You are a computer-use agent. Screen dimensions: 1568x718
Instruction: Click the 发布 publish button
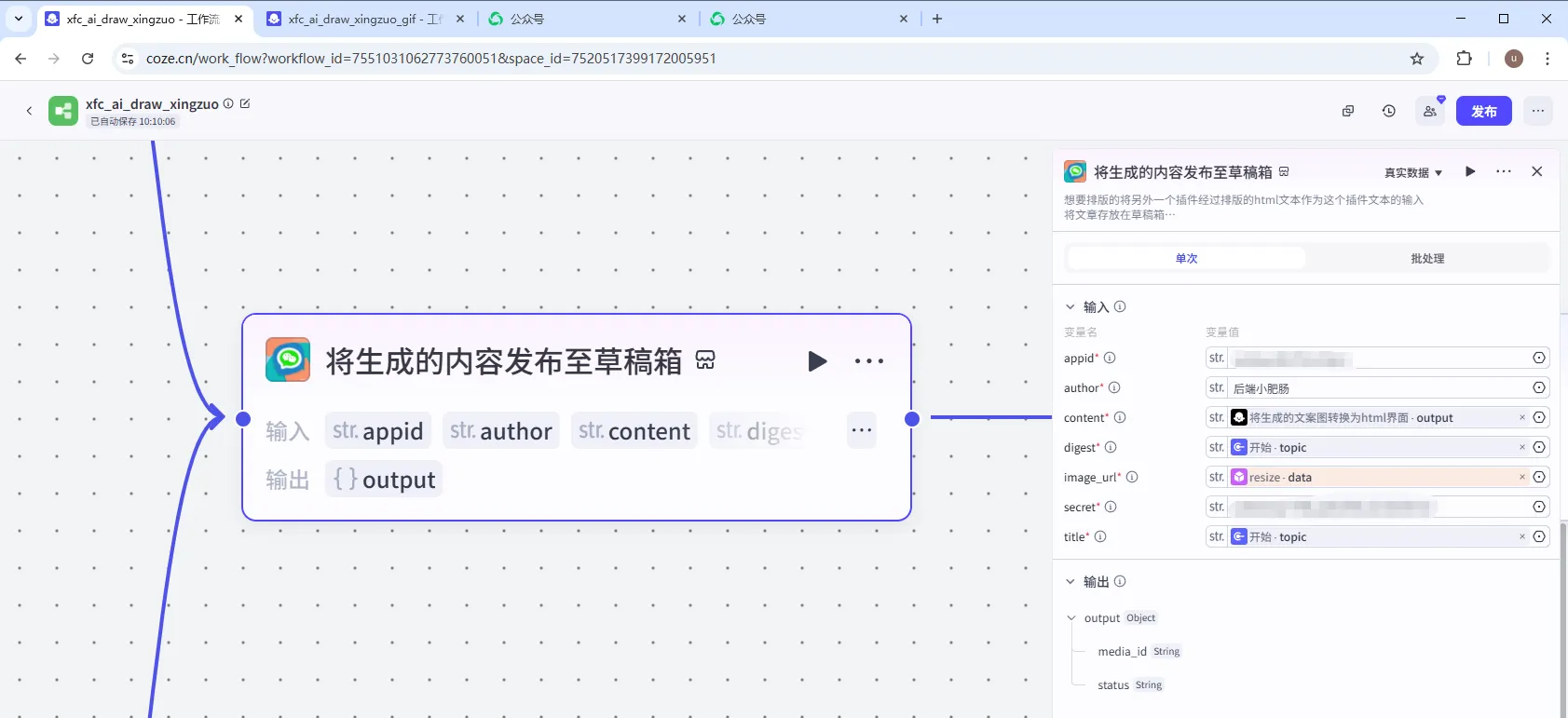click(x=1483, y=111)
